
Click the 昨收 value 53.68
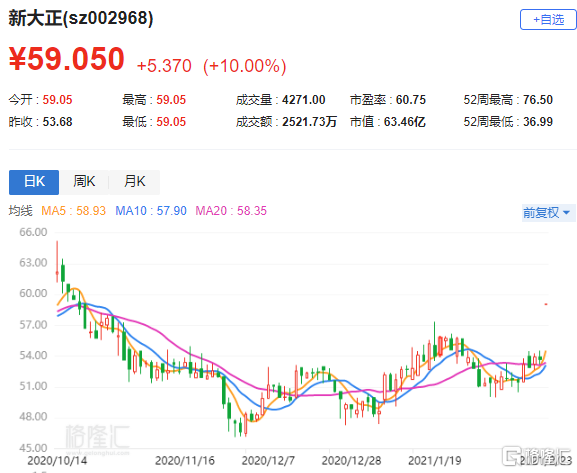(57, 122)
